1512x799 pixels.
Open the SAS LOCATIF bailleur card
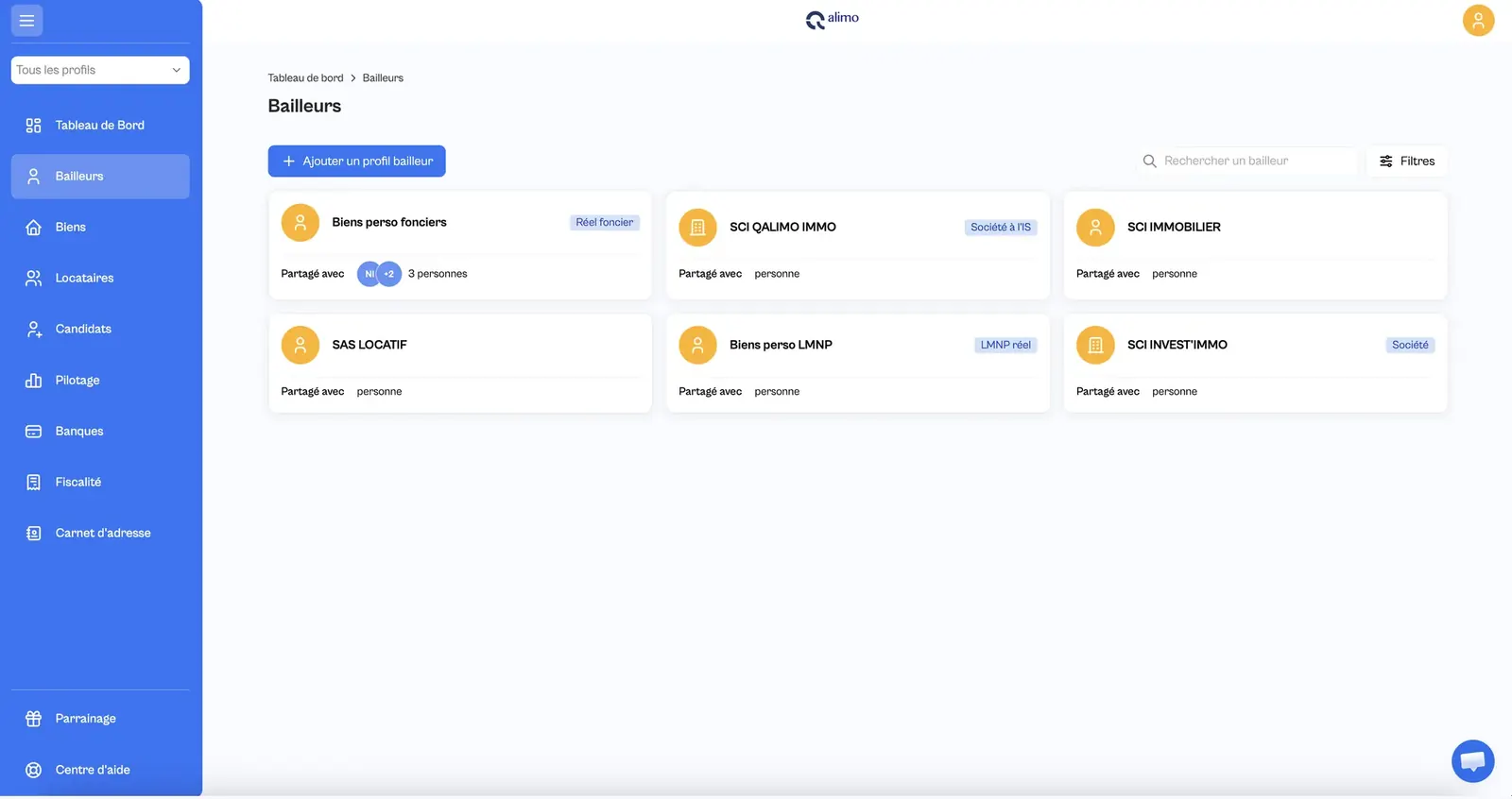click(x=460, y=364)
